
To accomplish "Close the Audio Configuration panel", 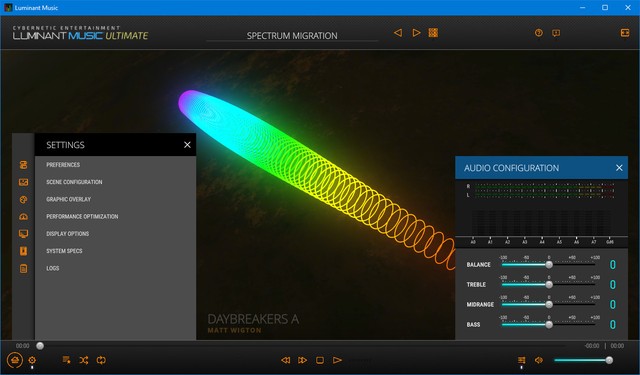I will [619, 168].
